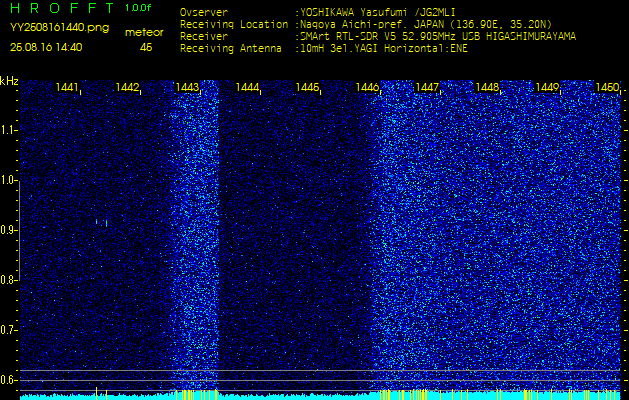Select the file name YY2508161440.png
The image size is (629, 400).
(59, 28)
